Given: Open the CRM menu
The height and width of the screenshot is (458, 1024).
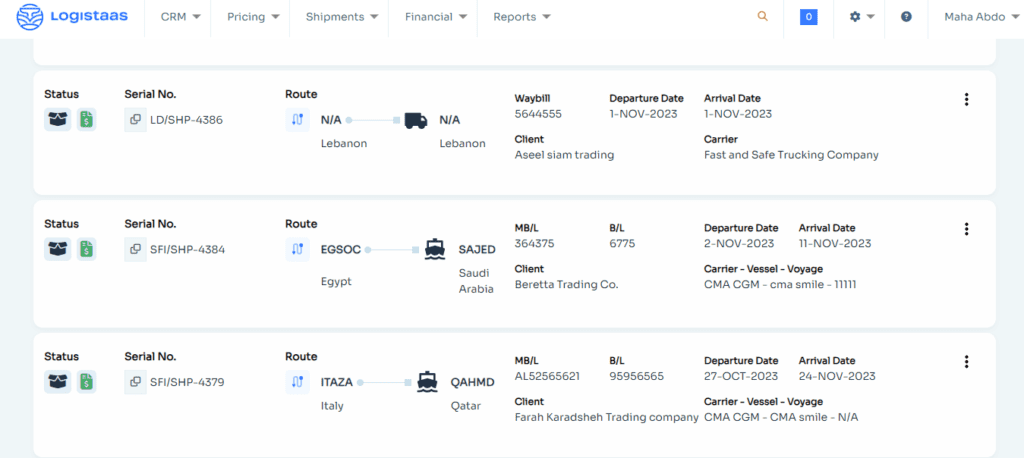Looking at the screenshot, I should click(x=180, y=17).
